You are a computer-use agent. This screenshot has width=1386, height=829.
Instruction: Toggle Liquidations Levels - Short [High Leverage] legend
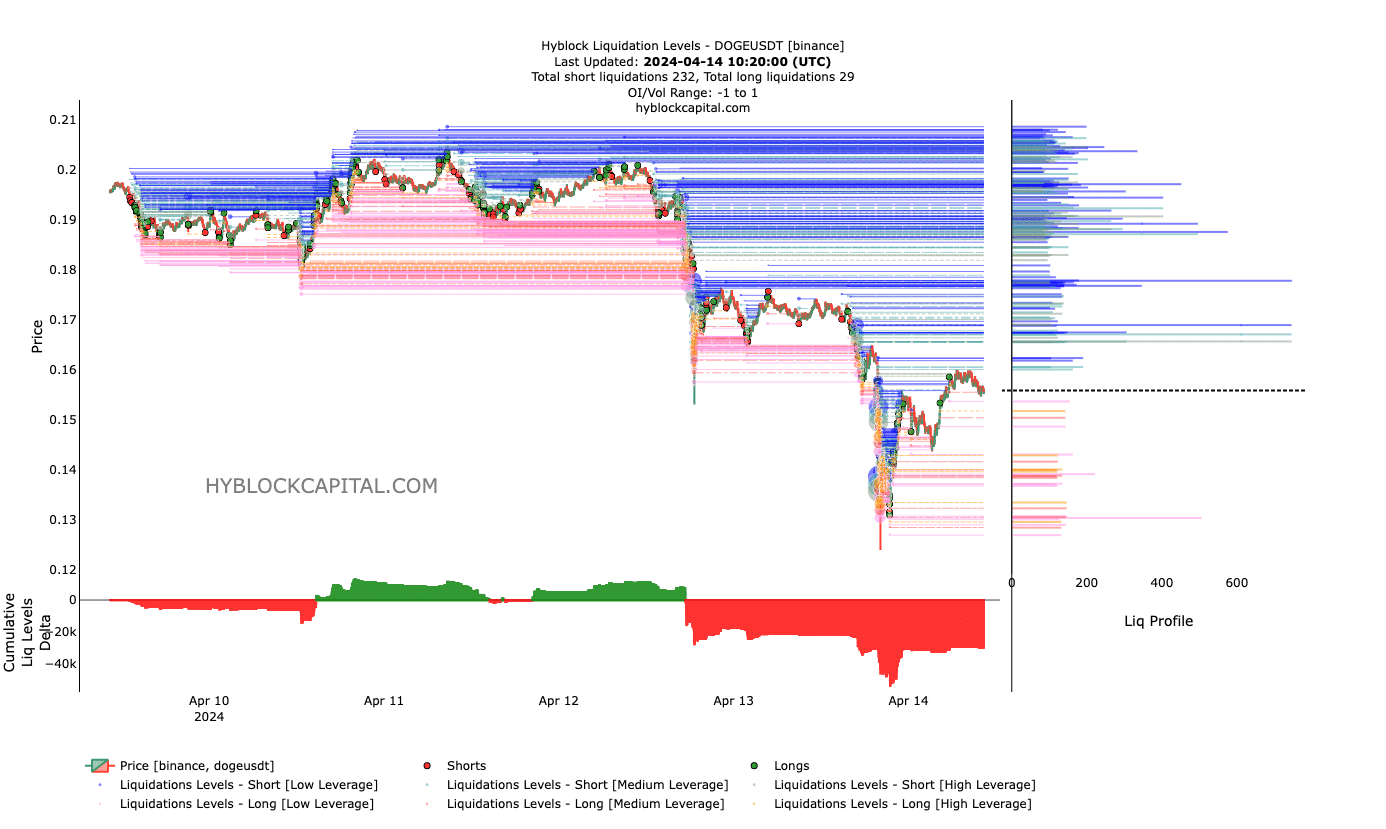(x=894, y=785)
